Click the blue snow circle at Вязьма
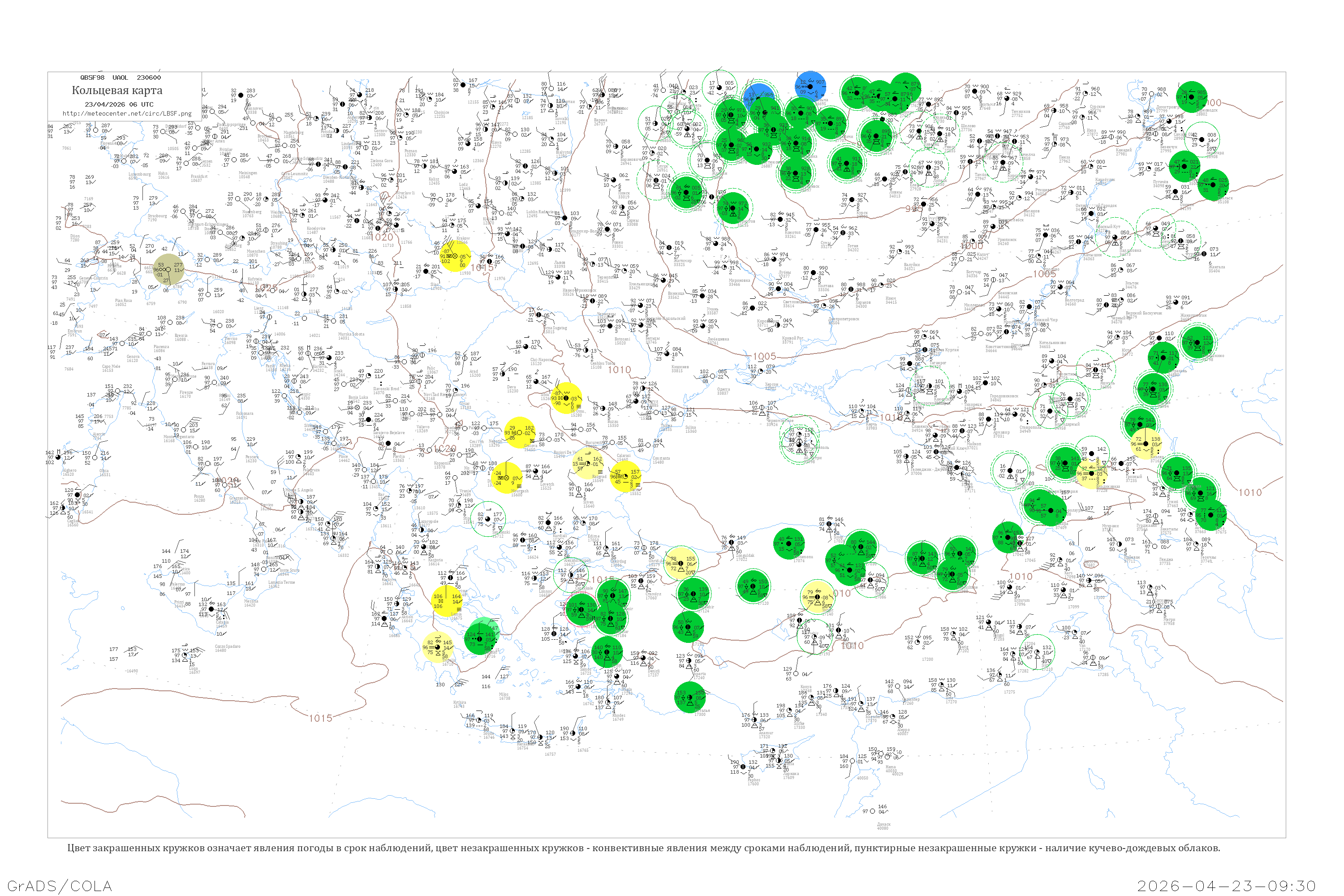1344x896 pixels. 810,87
